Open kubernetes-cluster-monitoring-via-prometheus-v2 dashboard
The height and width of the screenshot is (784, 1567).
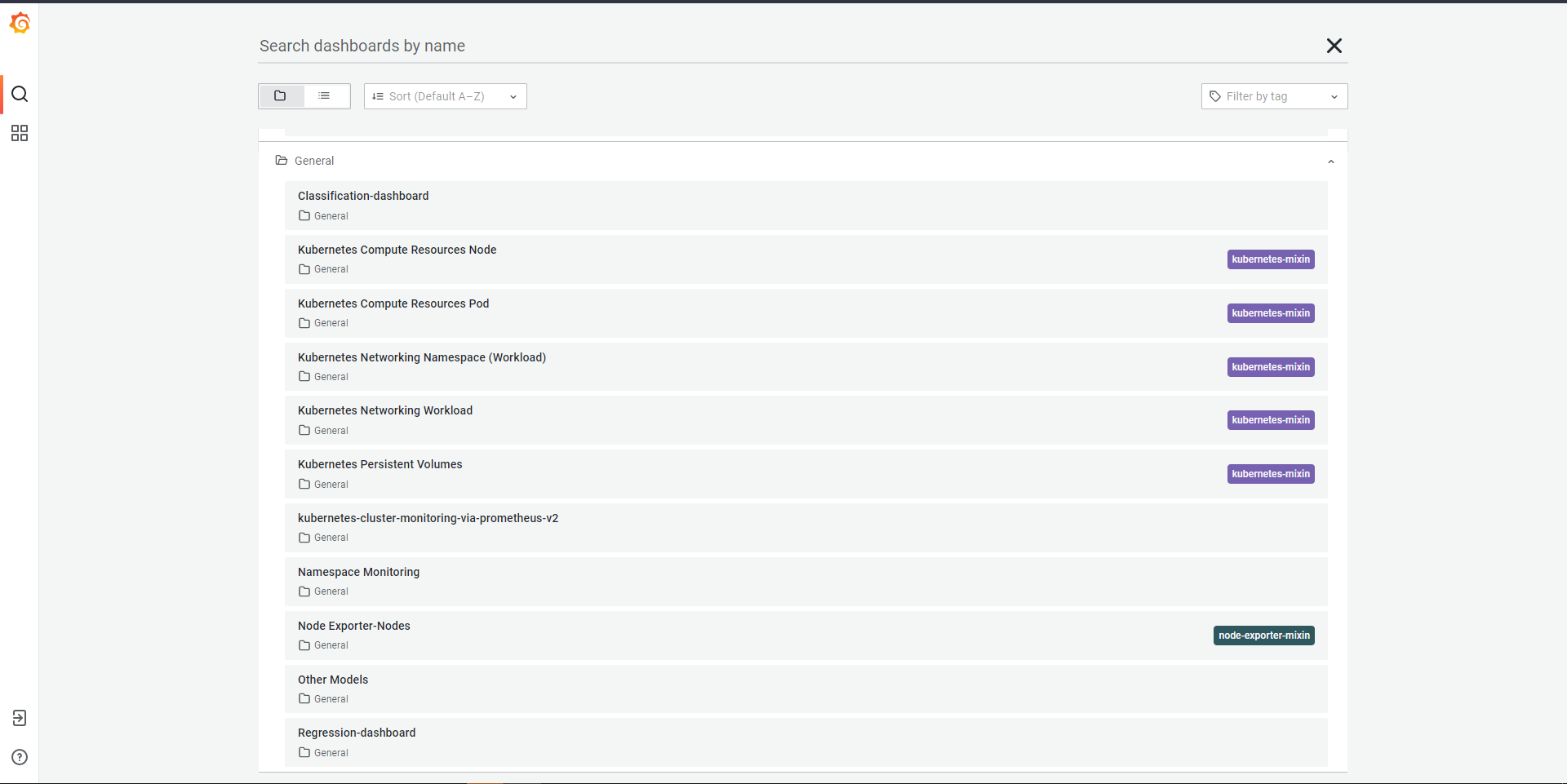[x=806, y=528]
